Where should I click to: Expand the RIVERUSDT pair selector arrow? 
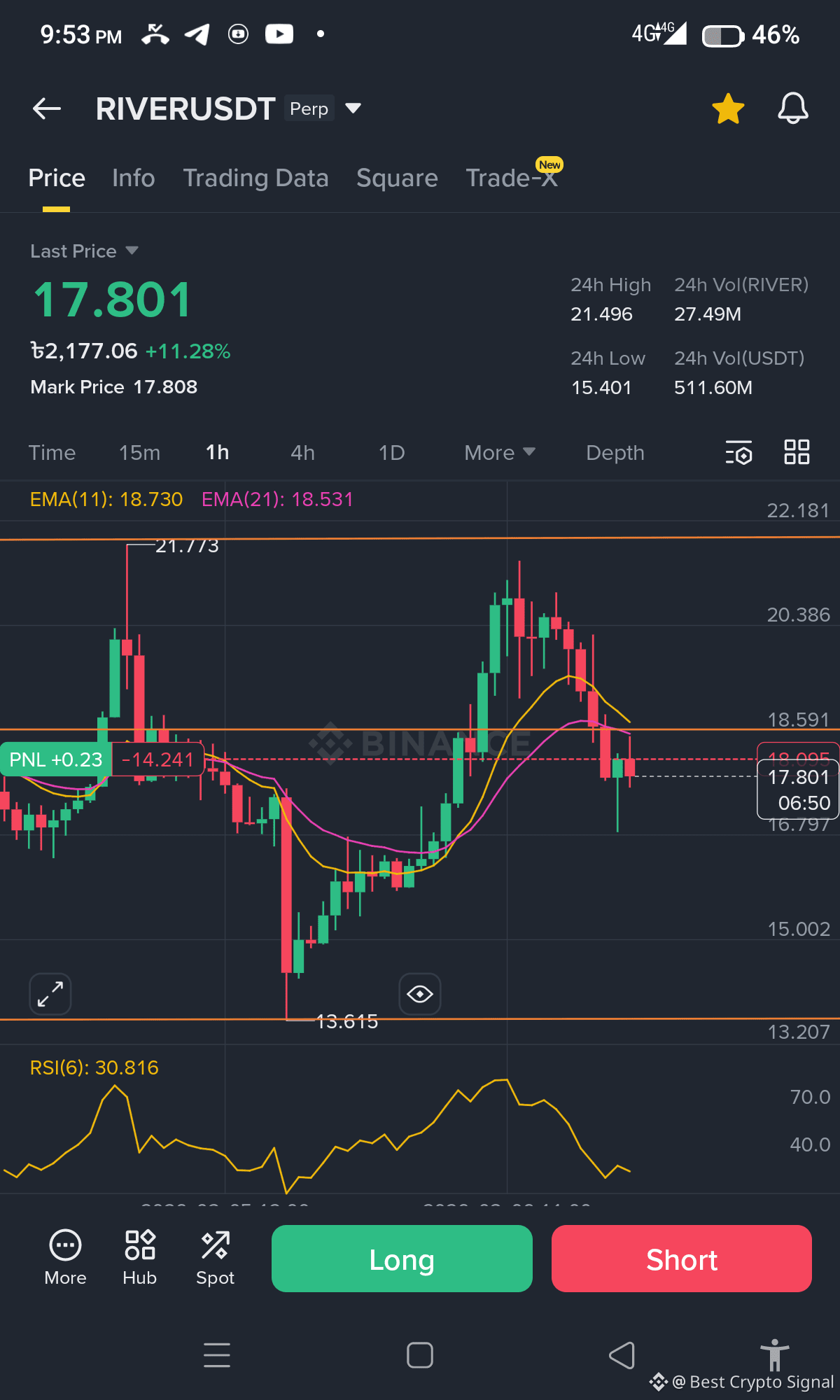pos(353,108)
